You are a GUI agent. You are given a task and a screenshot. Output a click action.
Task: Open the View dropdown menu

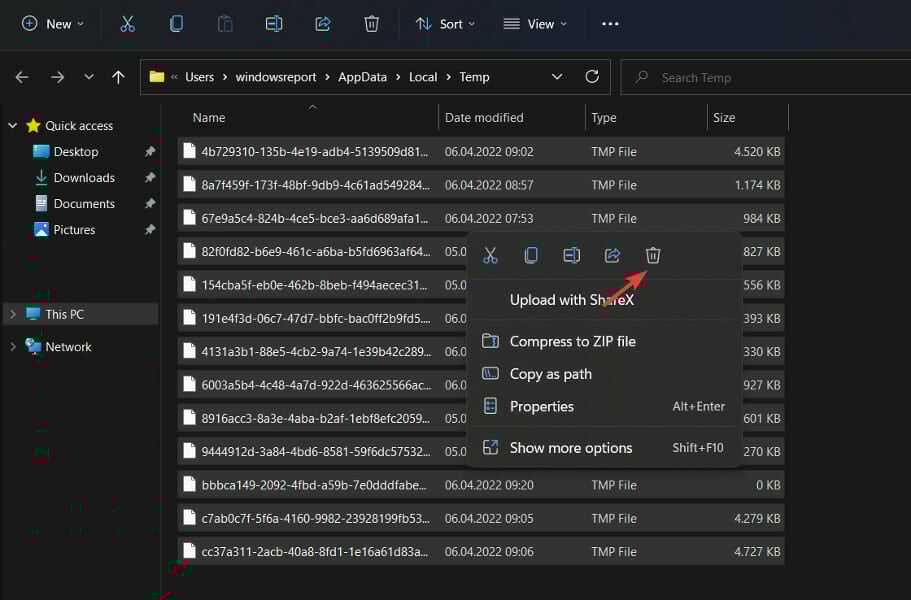[x=535, y=24]
